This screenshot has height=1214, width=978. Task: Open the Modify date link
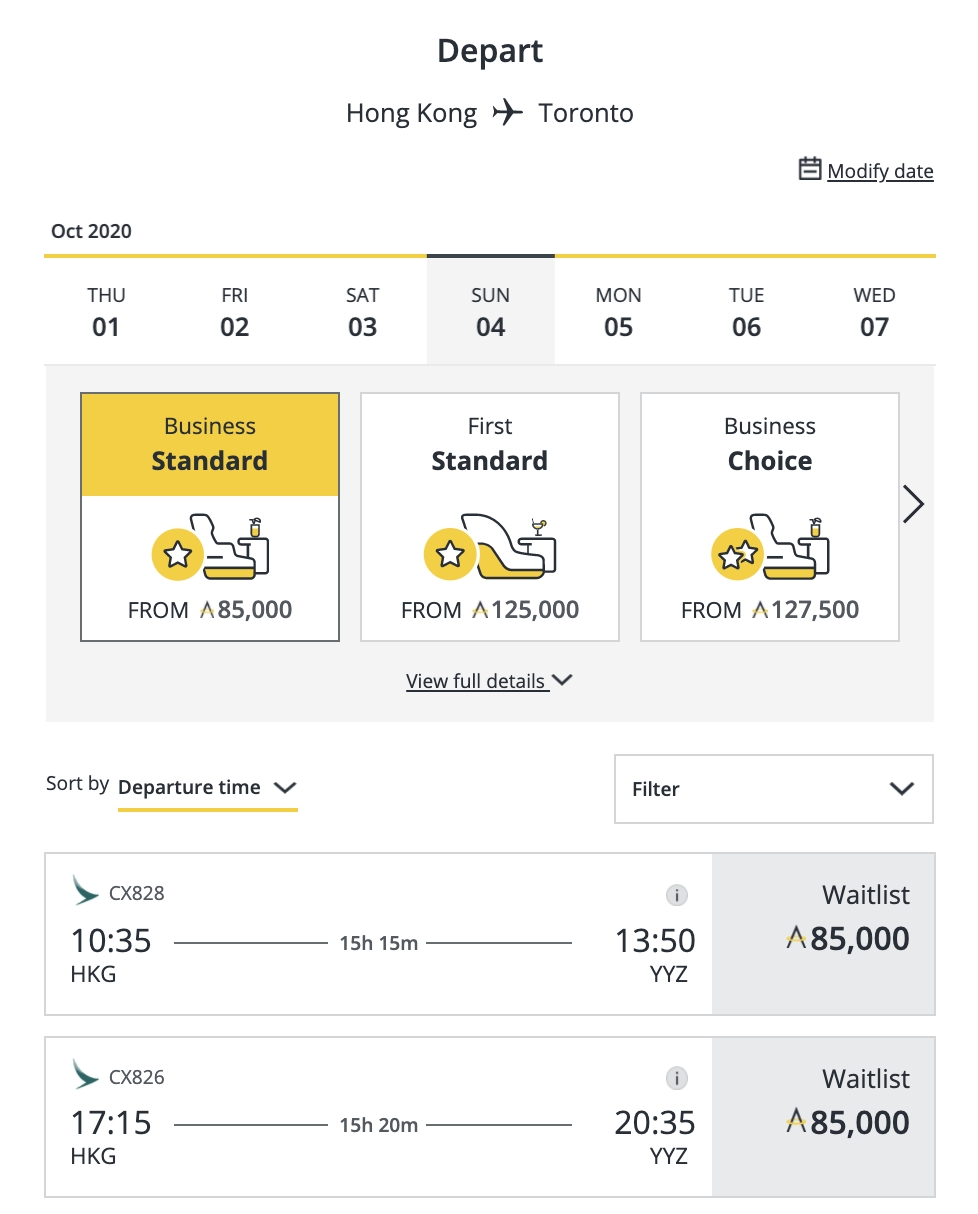click(880, 171)
